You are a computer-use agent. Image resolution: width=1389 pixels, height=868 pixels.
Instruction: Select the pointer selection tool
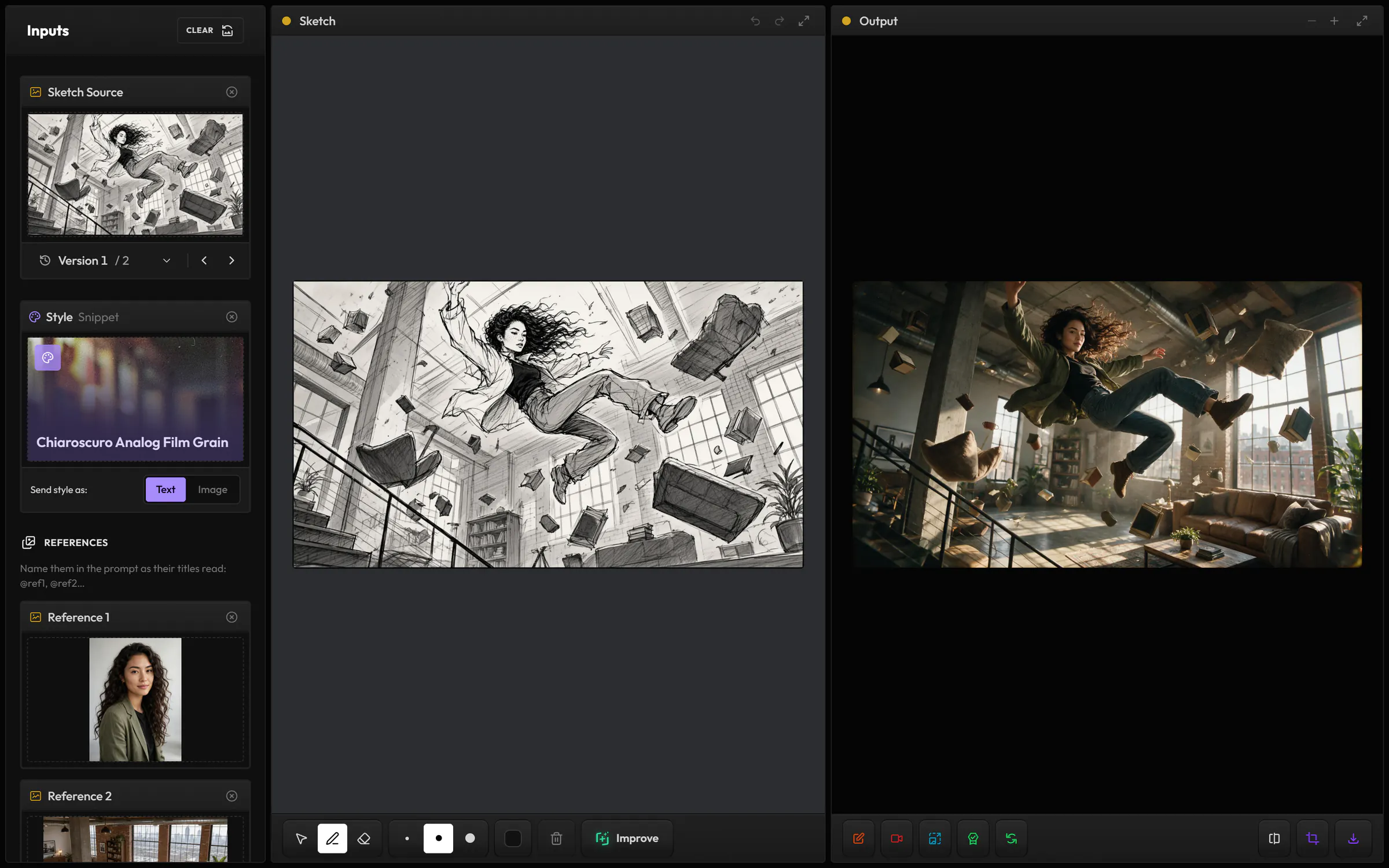[301, 838]
